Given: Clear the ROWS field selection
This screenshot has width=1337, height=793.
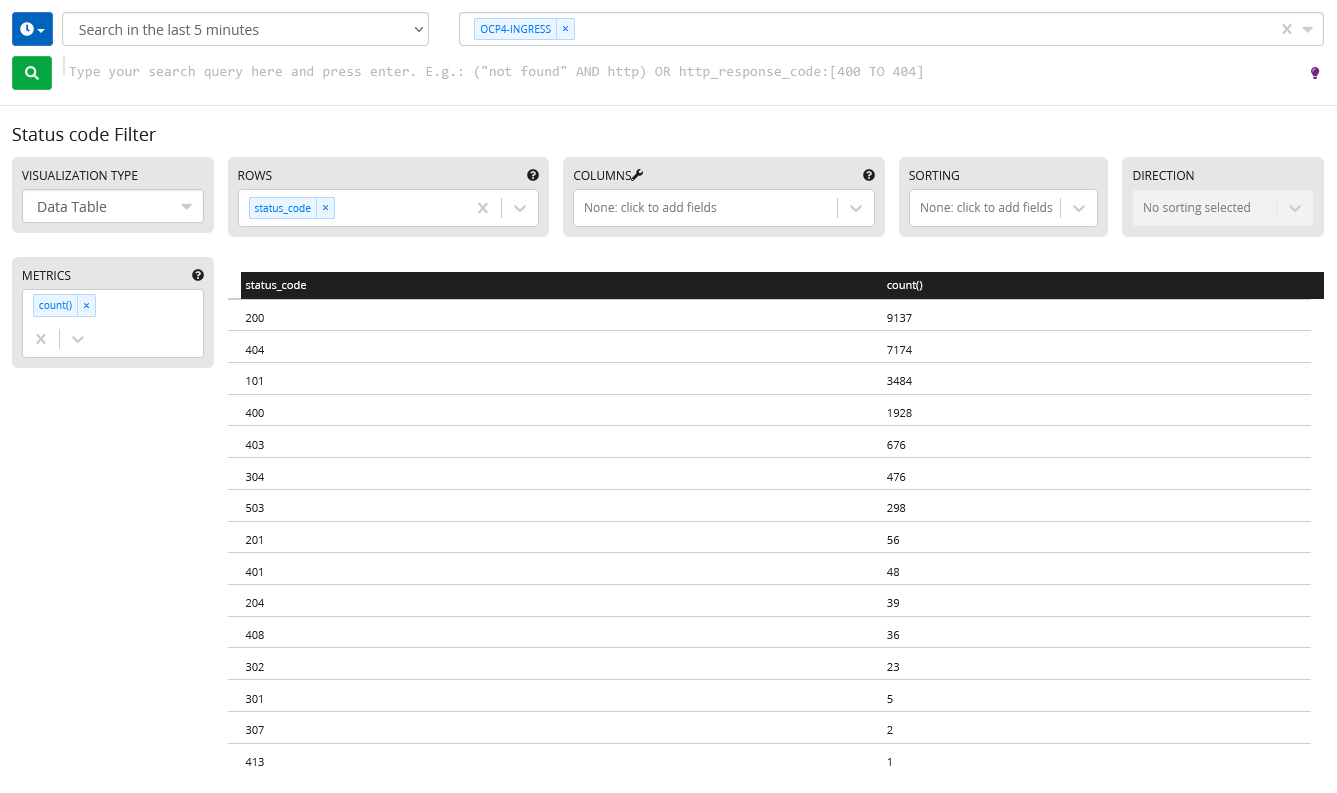Looking at the screenshot, I should (x=483, y=208).
